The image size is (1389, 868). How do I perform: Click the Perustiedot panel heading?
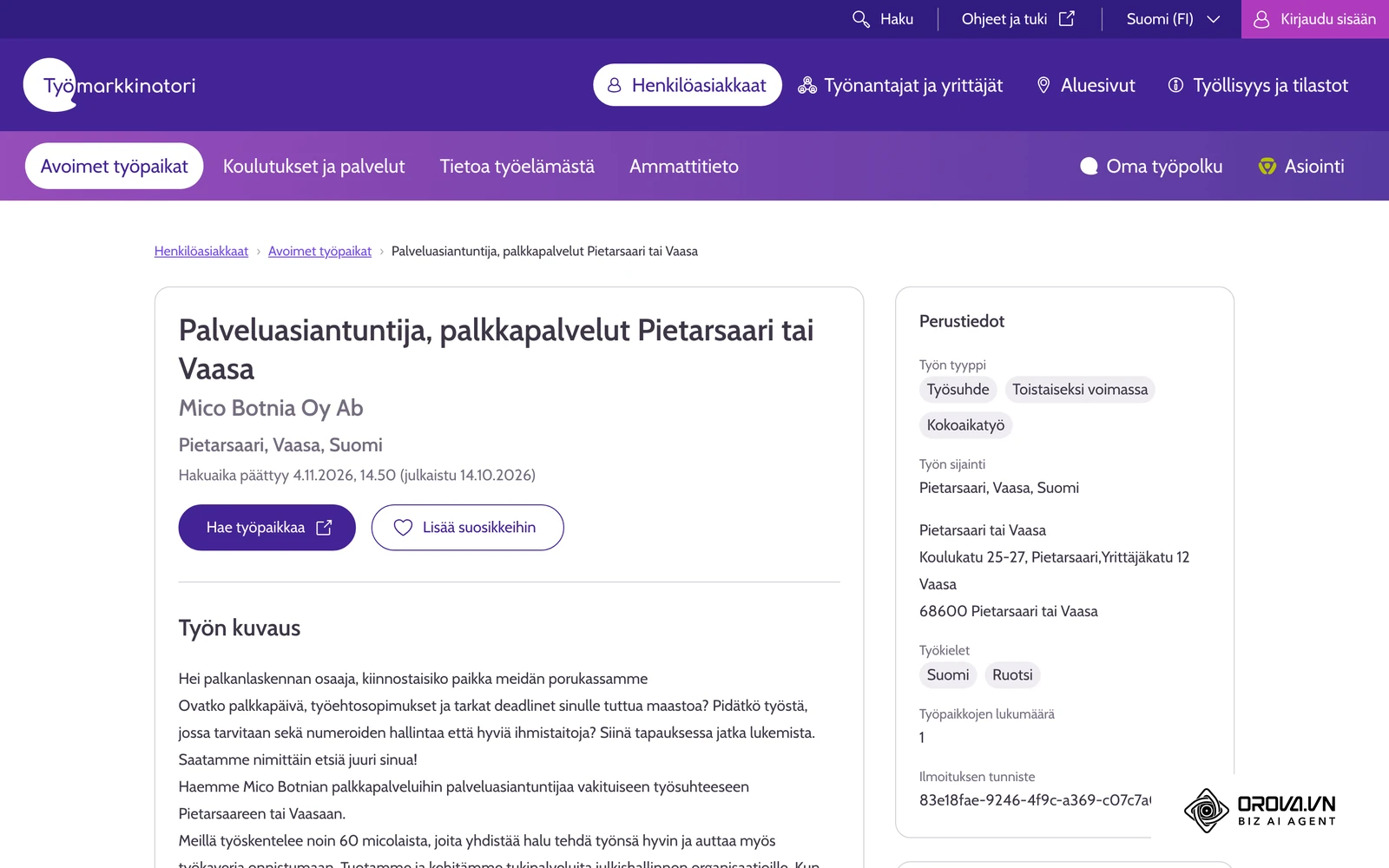(x=962, y=321)
